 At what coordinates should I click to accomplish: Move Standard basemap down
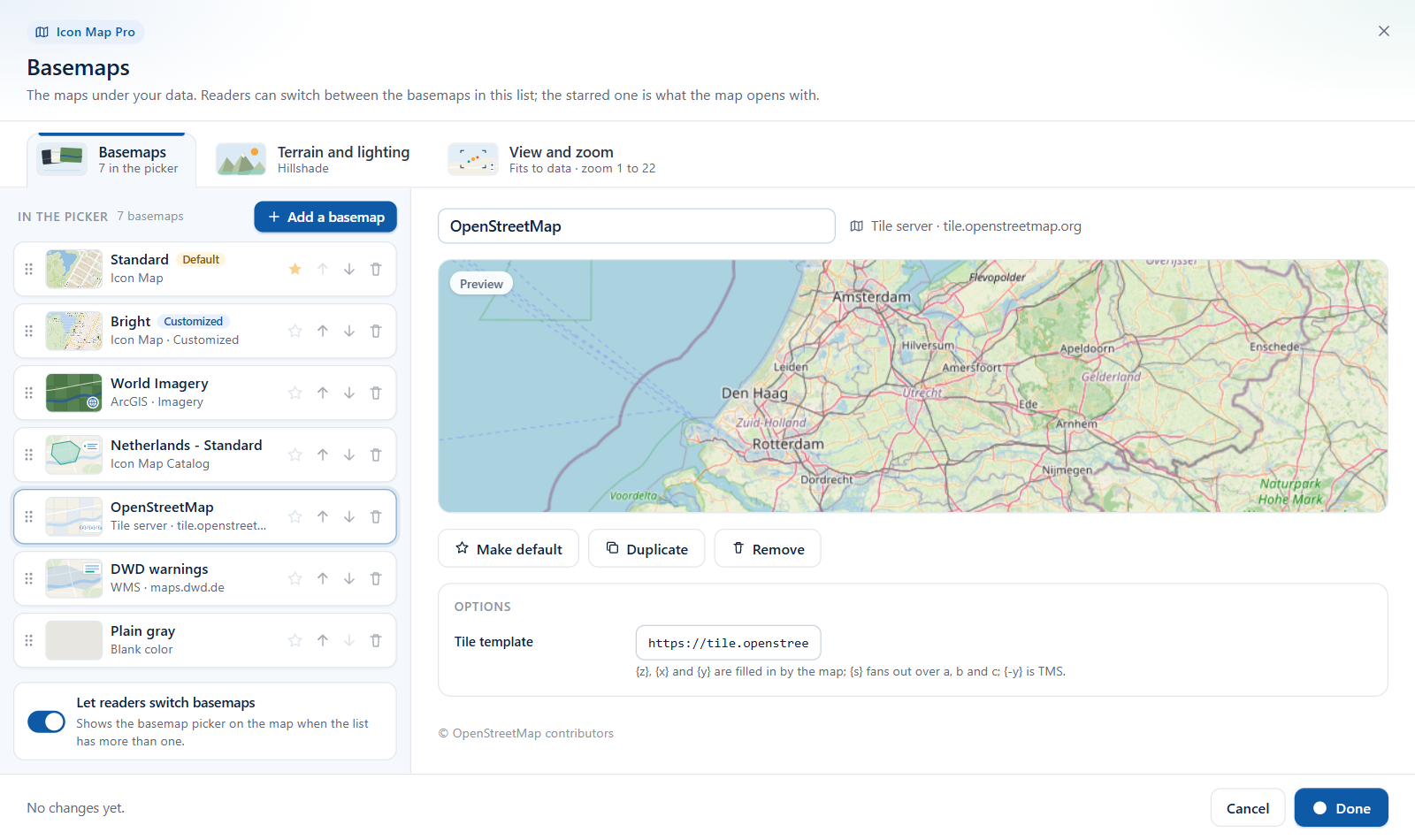pyautogui.click(x=349, y=269)
